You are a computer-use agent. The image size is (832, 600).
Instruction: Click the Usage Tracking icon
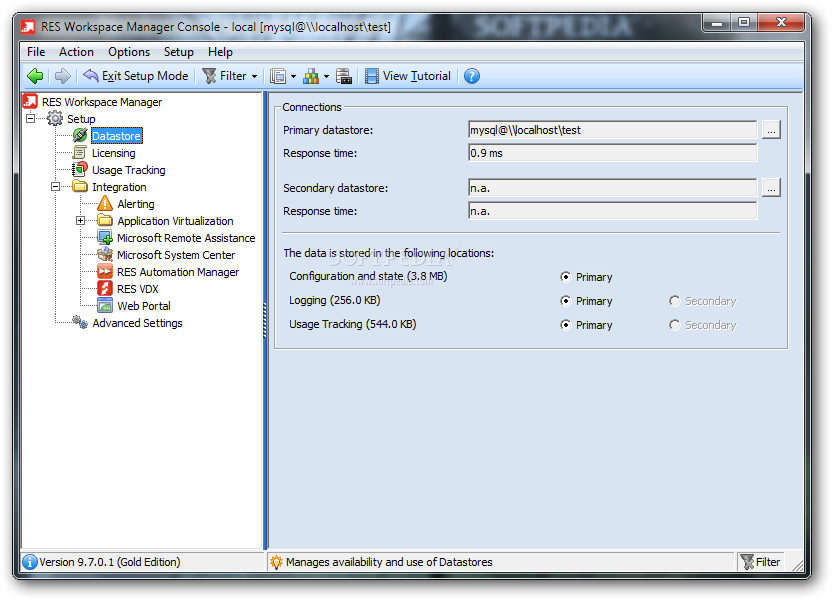80,170
